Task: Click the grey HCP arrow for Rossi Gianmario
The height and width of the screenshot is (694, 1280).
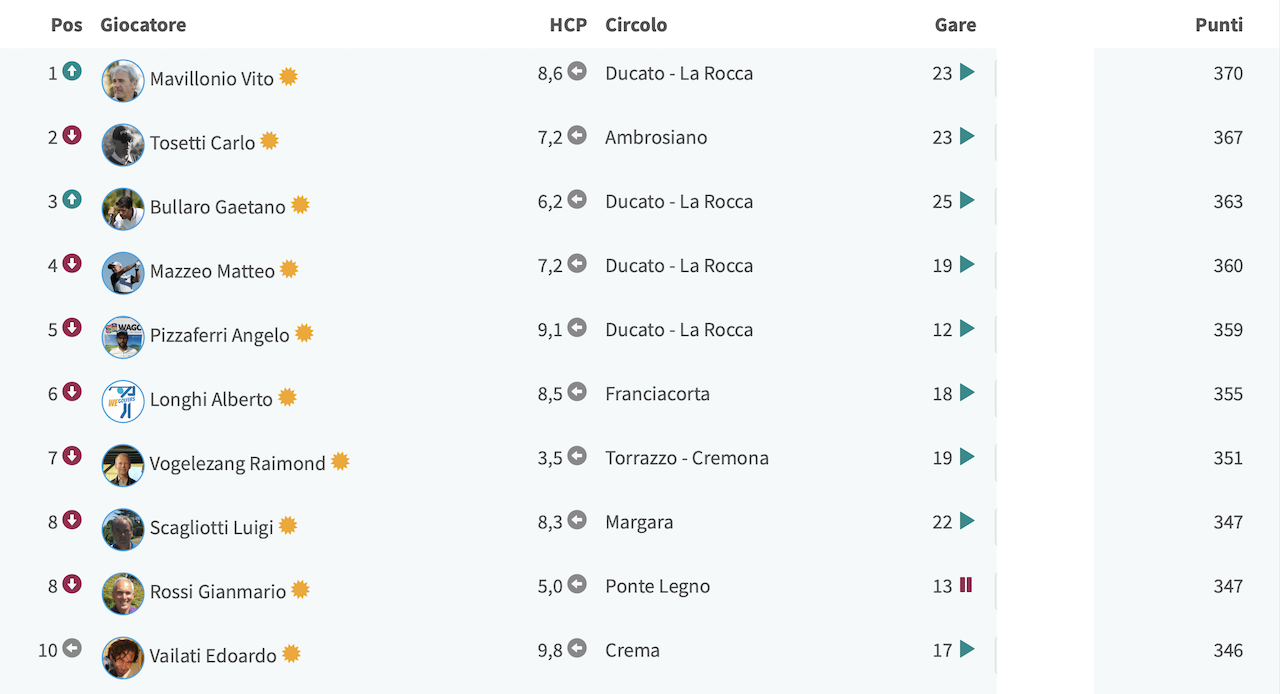Action: (x=577, y=584)
